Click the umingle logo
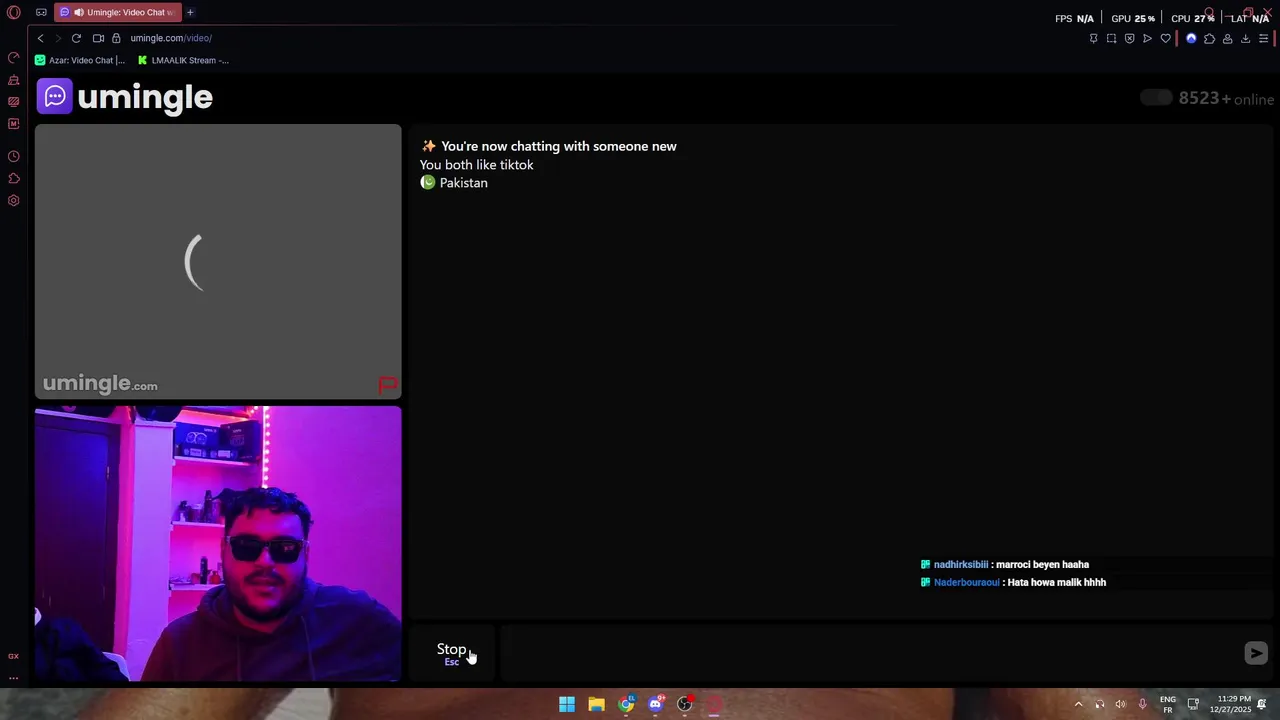The width and height of the screenshot is (1280, 720). (125, 97)
